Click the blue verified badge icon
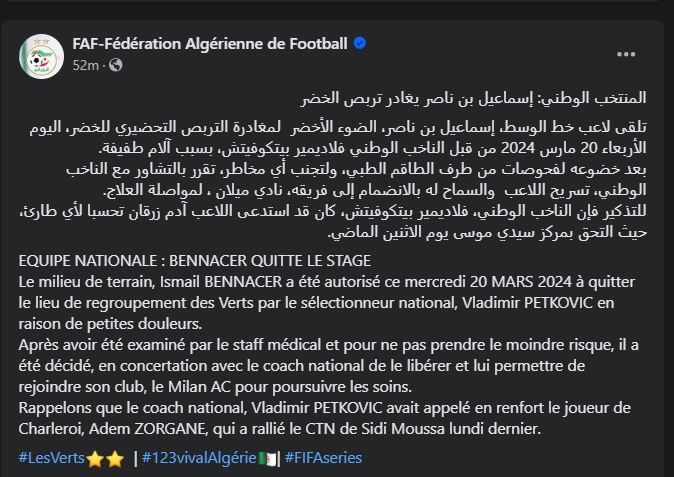The width and height of the screenshot is (674, 477). pyautogui.click(x=360, y=44)
